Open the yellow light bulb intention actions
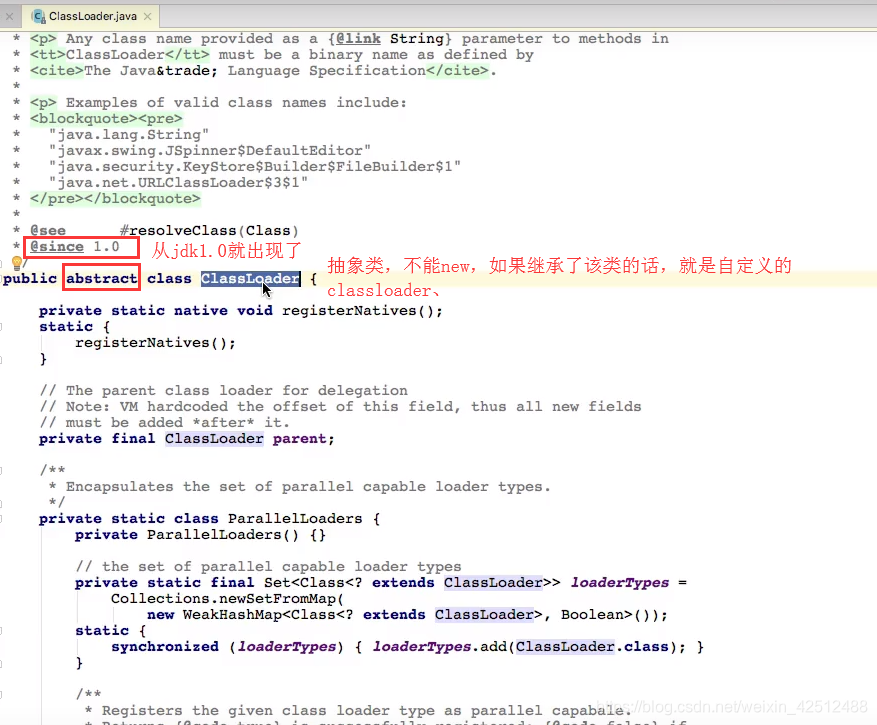This screenshot has height=725, width=877. click(17, 262)
